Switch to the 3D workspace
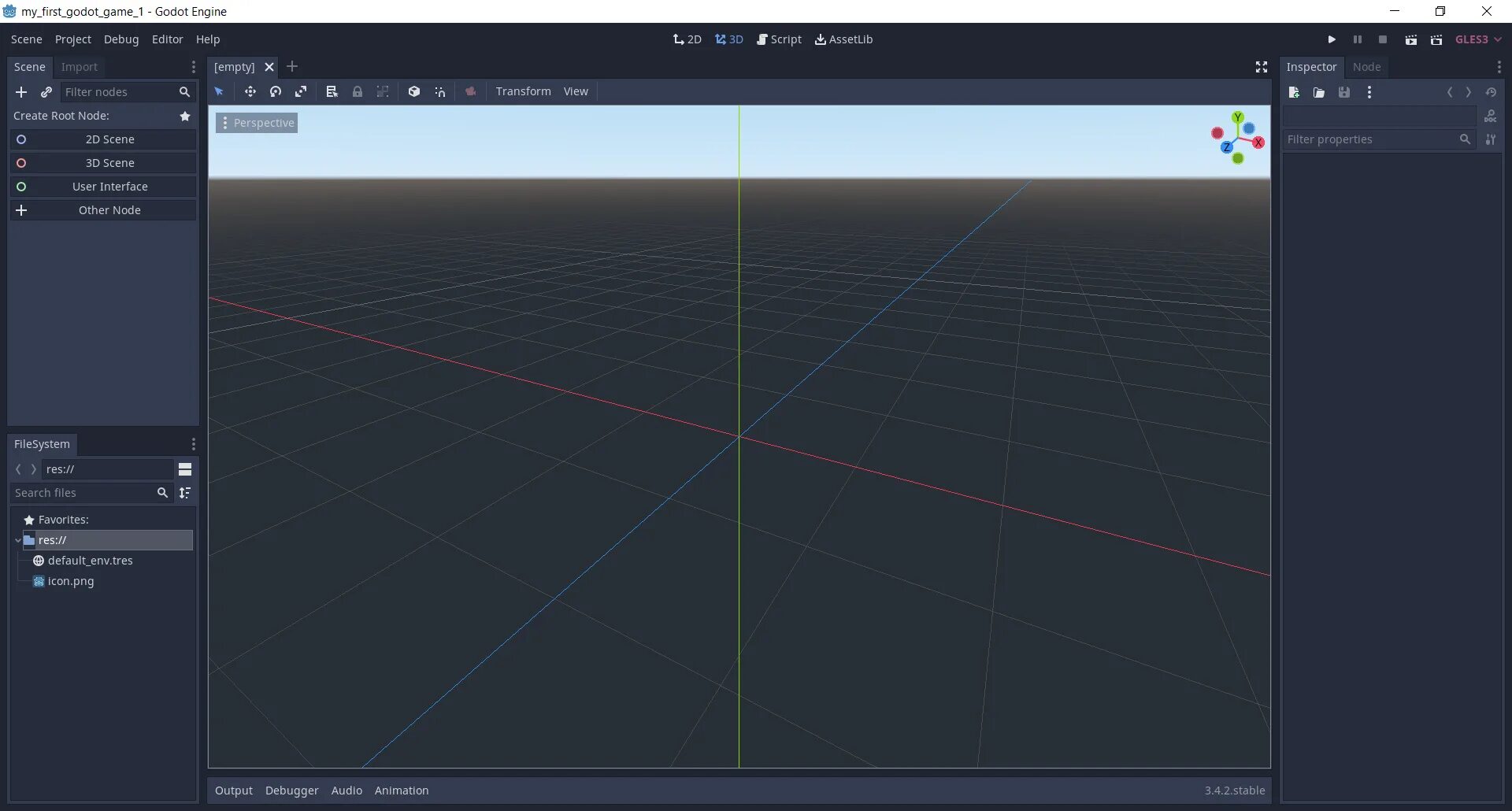The height and width of the screenshot is (811, 1512). 729,39
